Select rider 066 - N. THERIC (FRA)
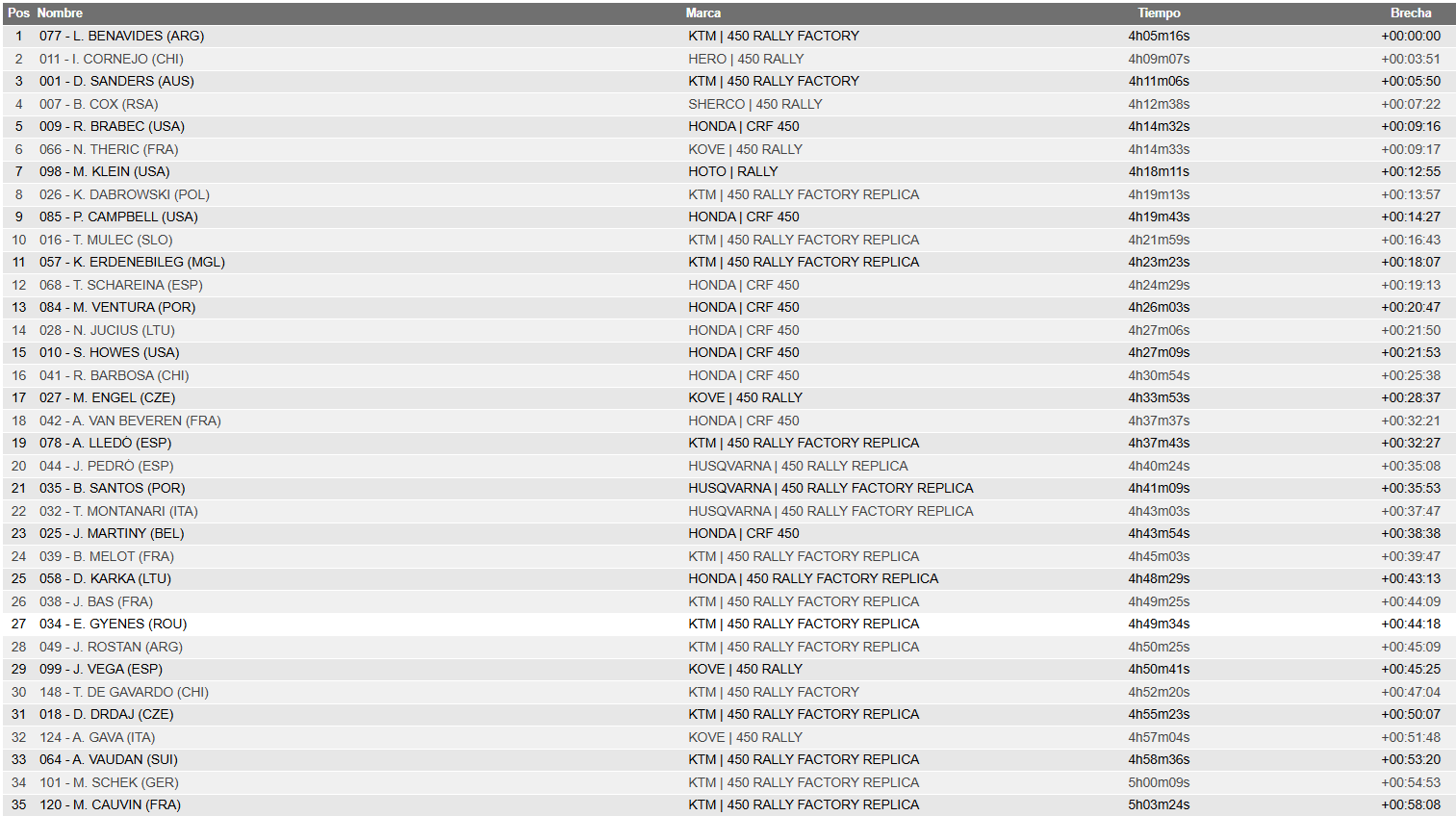This screenshot has height=816, width=1456. [109, 149]
